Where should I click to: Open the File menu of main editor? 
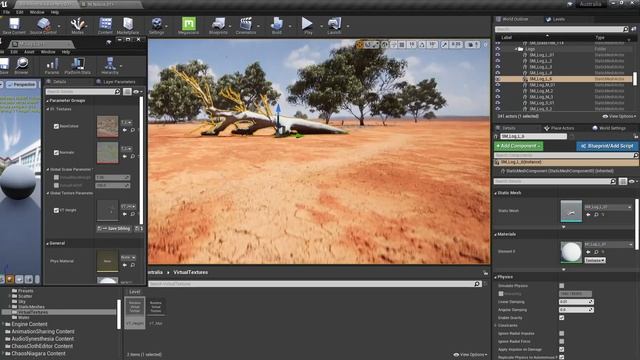pos(7,12)
